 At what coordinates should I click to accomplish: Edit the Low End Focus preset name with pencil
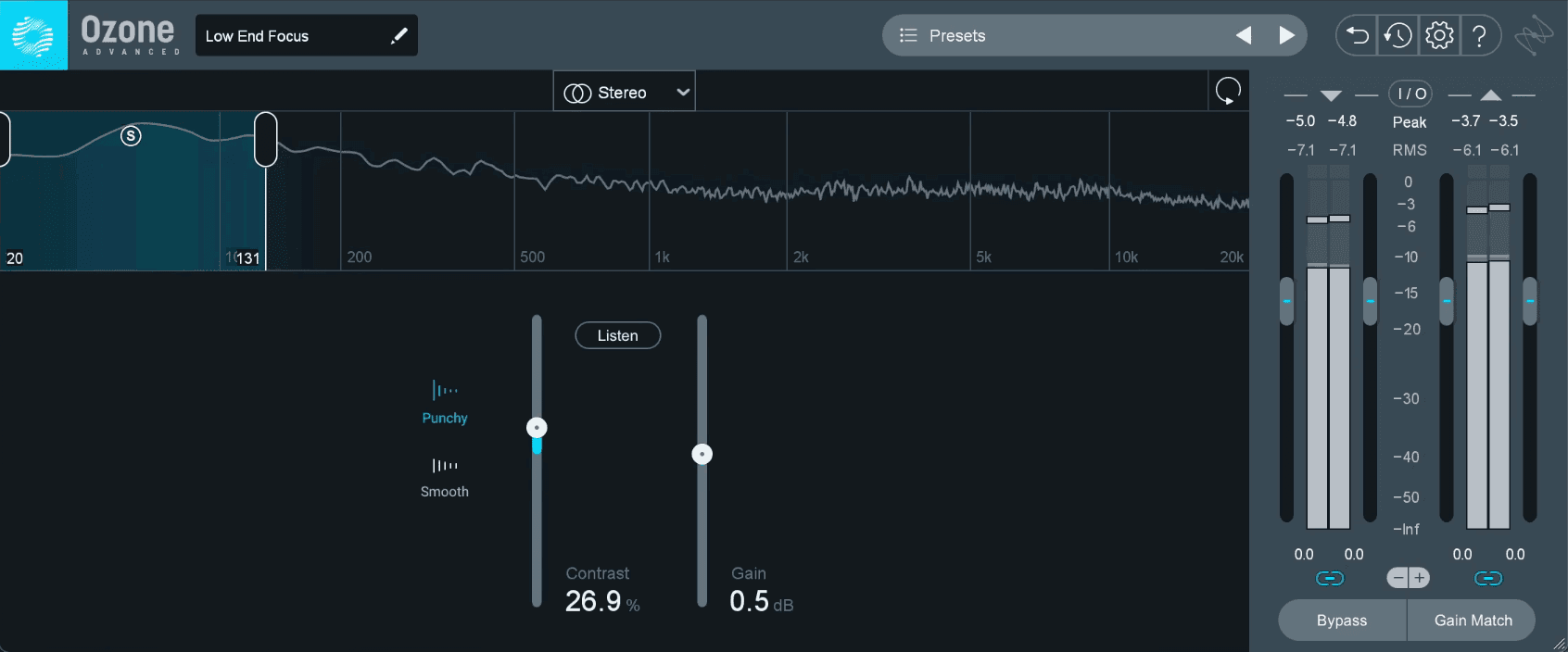coord(399,36)
